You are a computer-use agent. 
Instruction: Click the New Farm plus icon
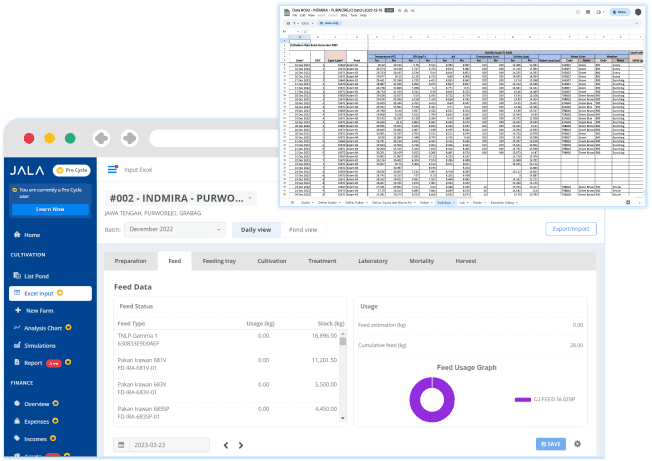pyautogui.click(x=17, y=310)
